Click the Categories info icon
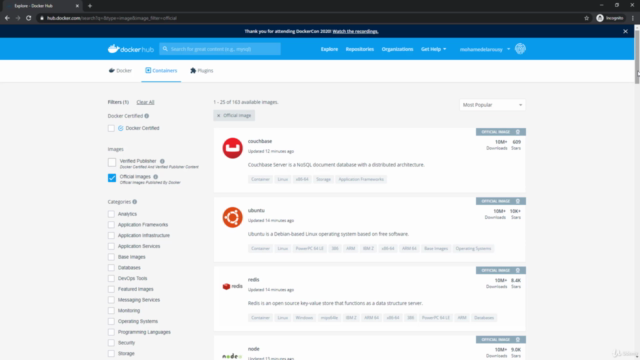Image resolution: width=640 pixels, height=360 pixels. (135, 202)
